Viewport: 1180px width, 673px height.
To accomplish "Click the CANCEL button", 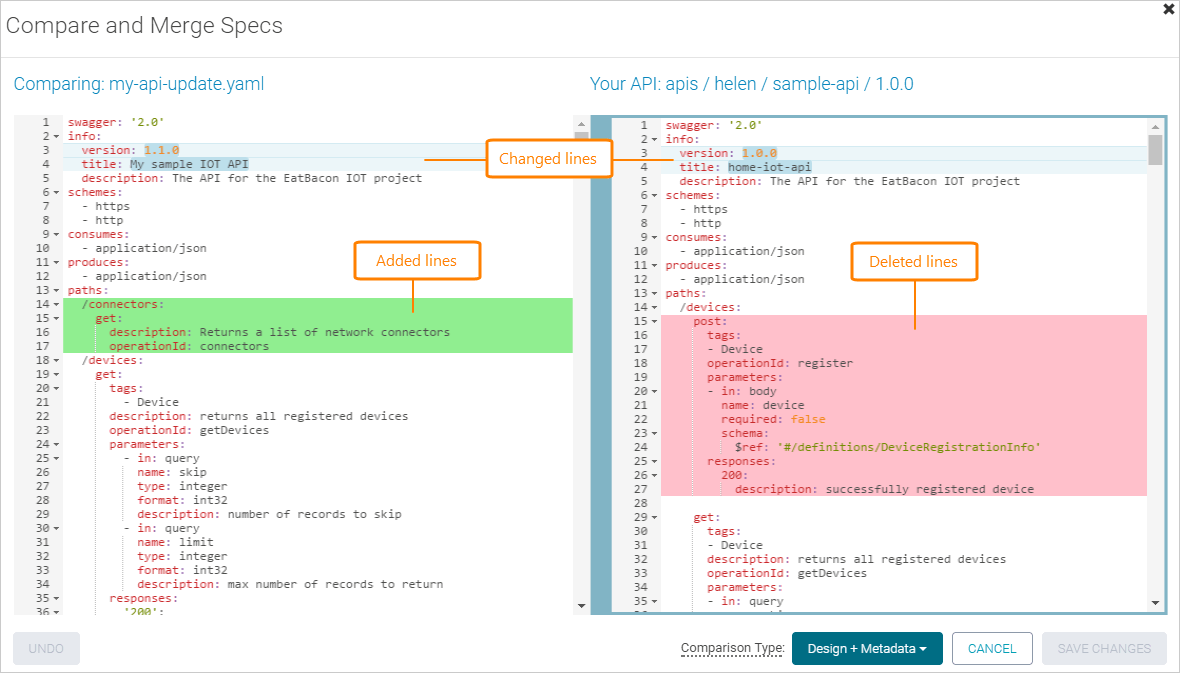I will [991, 648].
